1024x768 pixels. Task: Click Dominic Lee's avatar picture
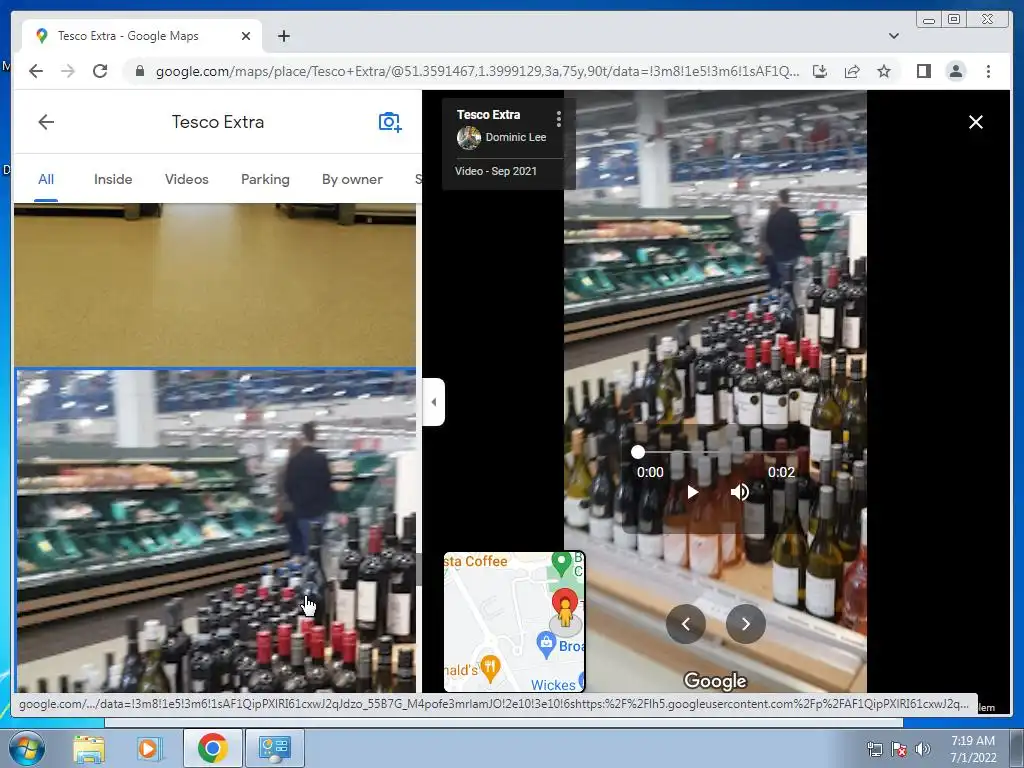point(469,137)
